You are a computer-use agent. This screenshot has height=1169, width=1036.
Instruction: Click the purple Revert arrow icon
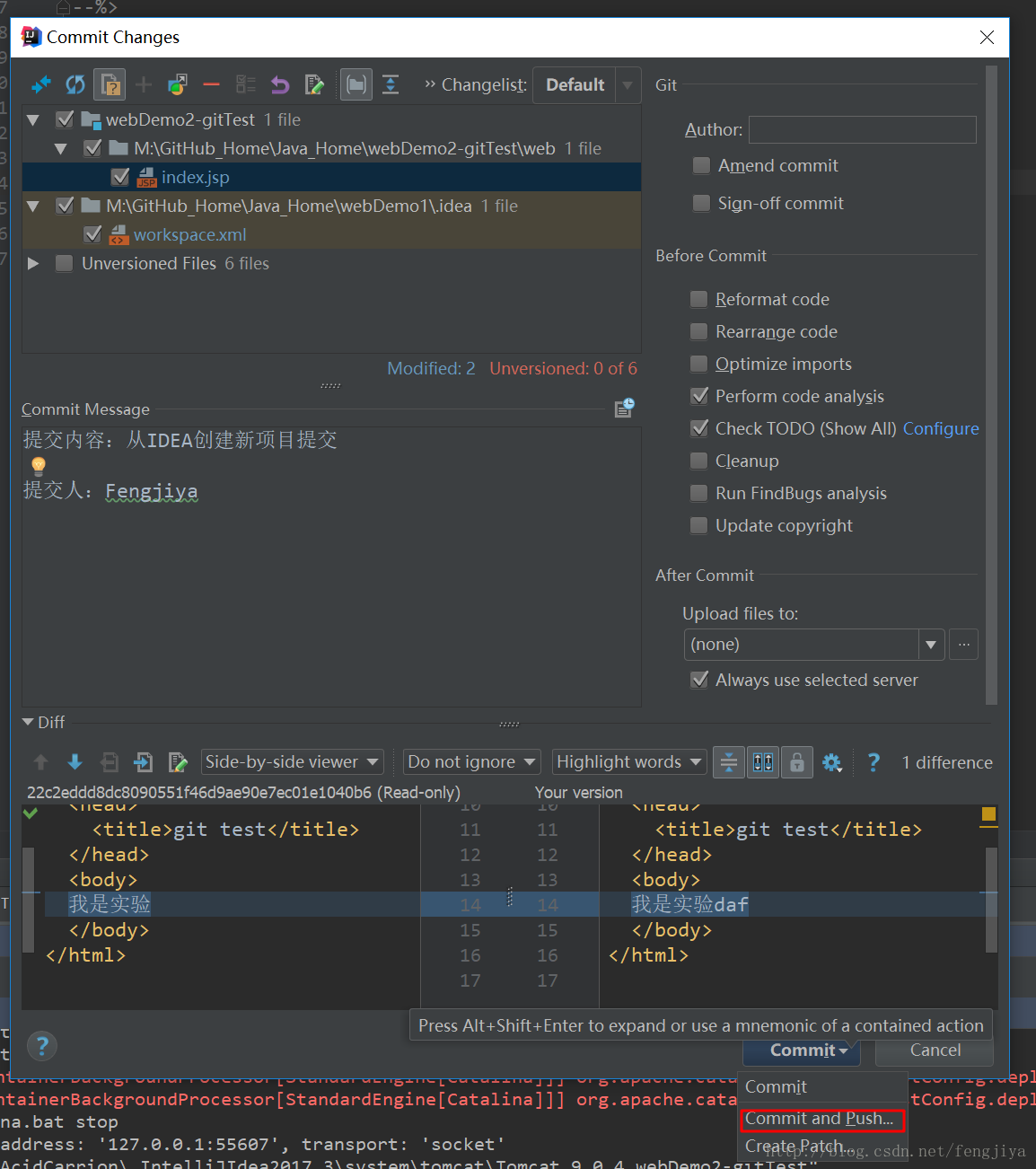coord(280,85)
